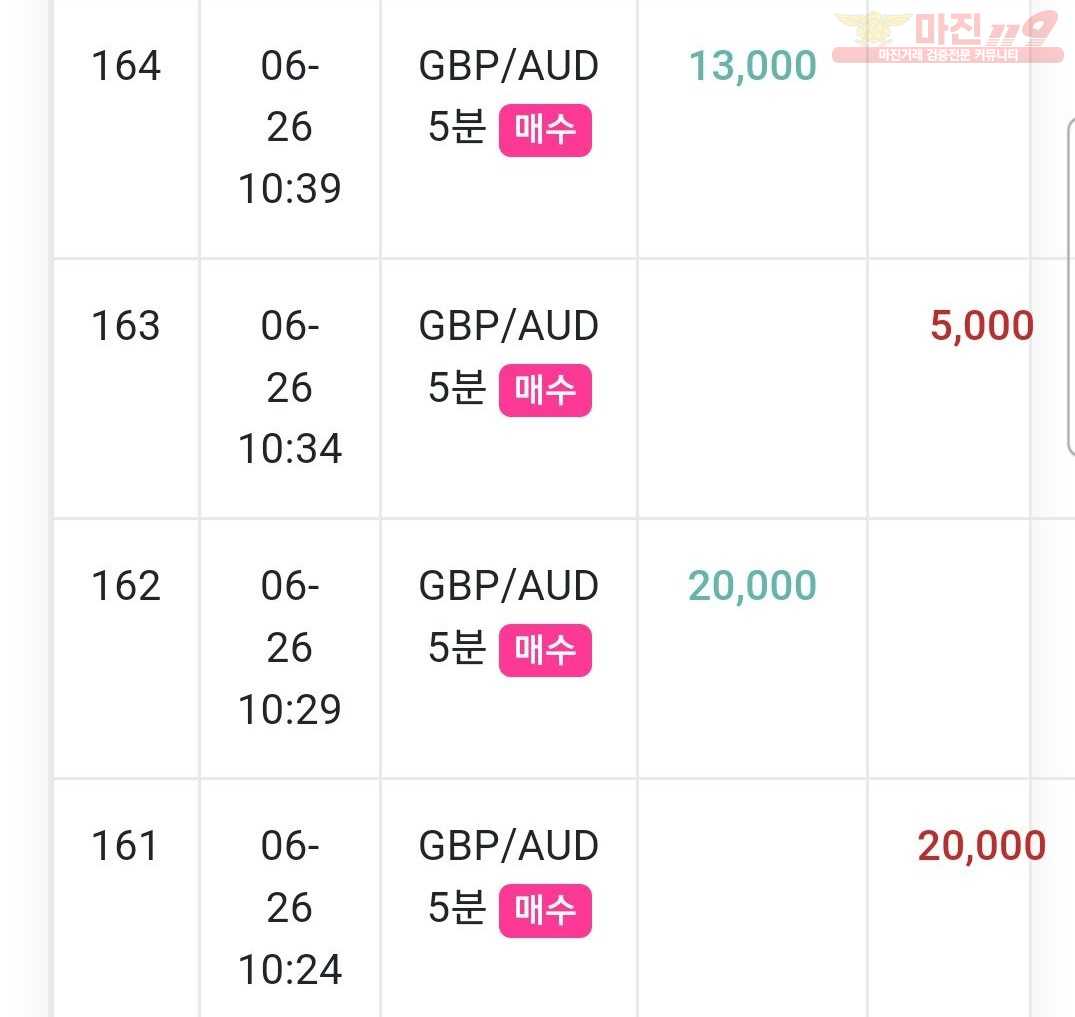Click the 06-26 10:29 timestamp

[290, 647]
